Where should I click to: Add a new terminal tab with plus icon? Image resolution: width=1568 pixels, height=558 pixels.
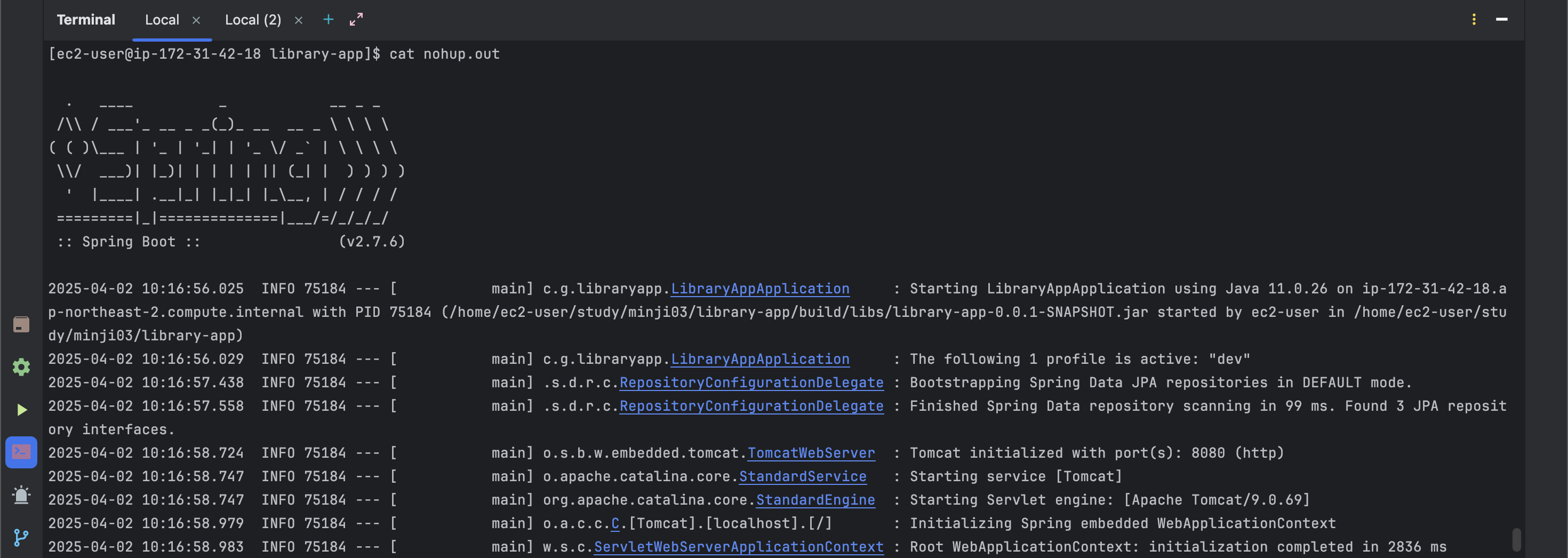[x=328, y=20]
